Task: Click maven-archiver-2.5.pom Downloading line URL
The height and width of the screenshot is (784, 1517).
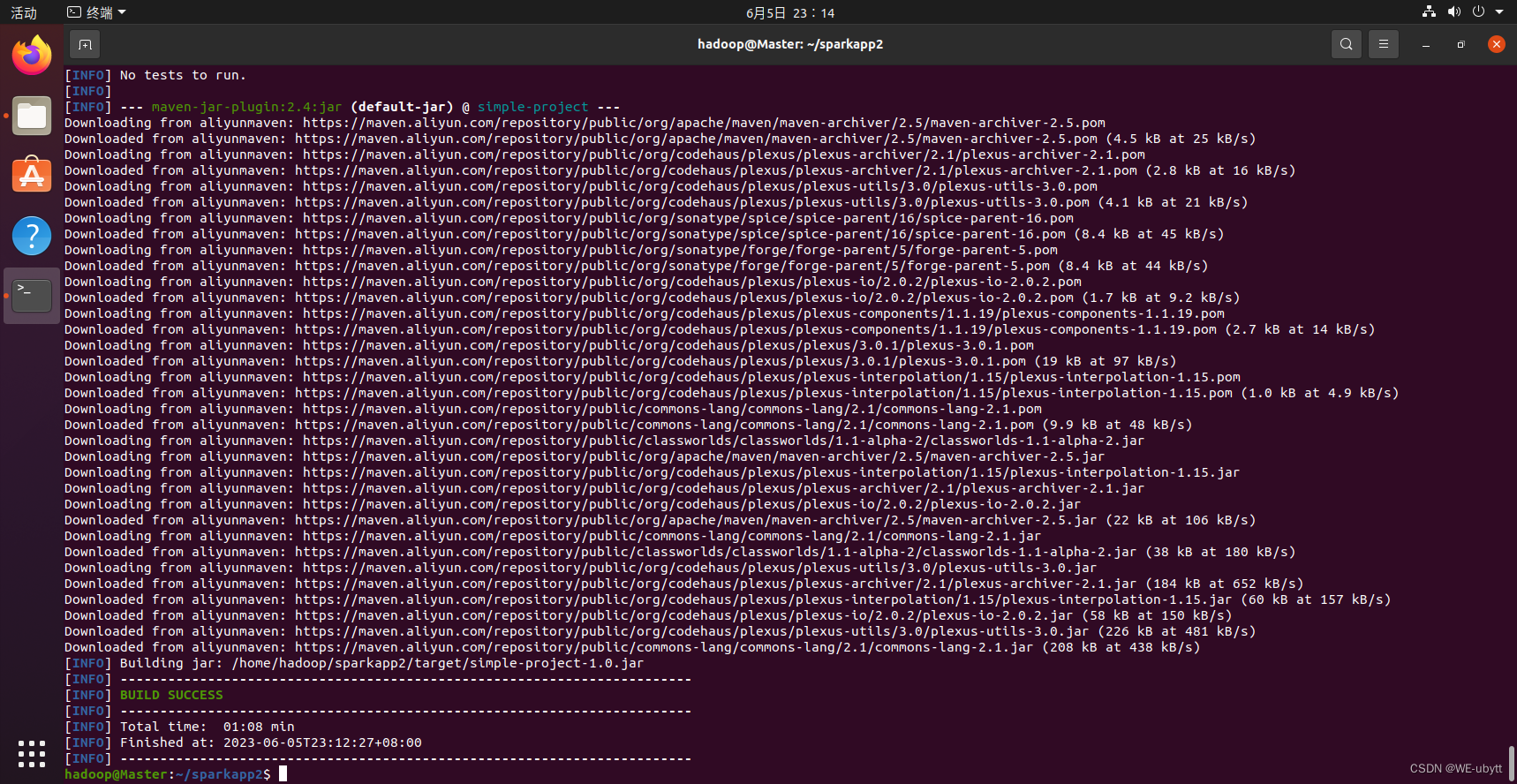Action: (x=704, y=123)
